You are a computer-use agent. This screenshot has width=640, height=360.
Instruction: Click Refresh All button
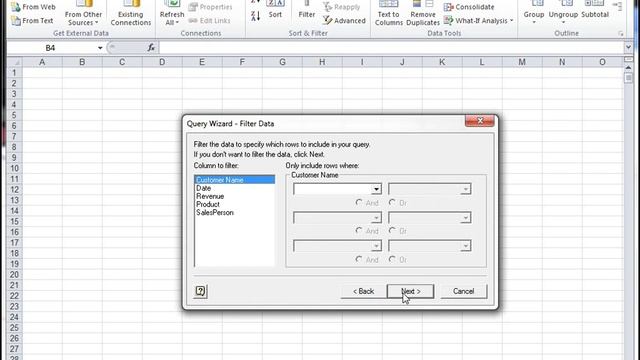pyautogui.click(x=172, y=14)
